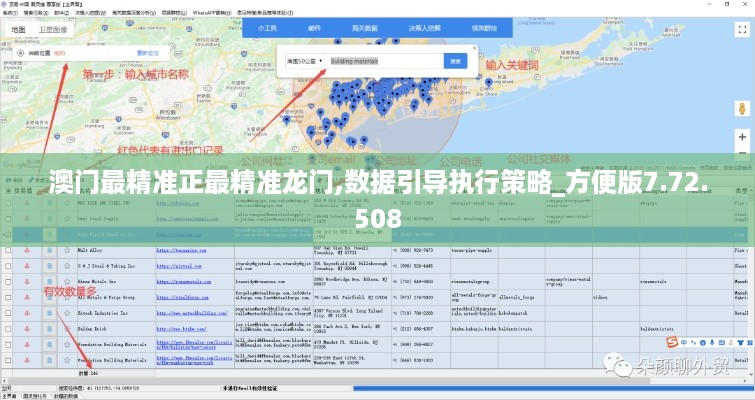The width and height of the screenshot is (755, 400).
Task: Star the Extech Industries Inc row
Action: pyautogui.click(x=67, y=313)
